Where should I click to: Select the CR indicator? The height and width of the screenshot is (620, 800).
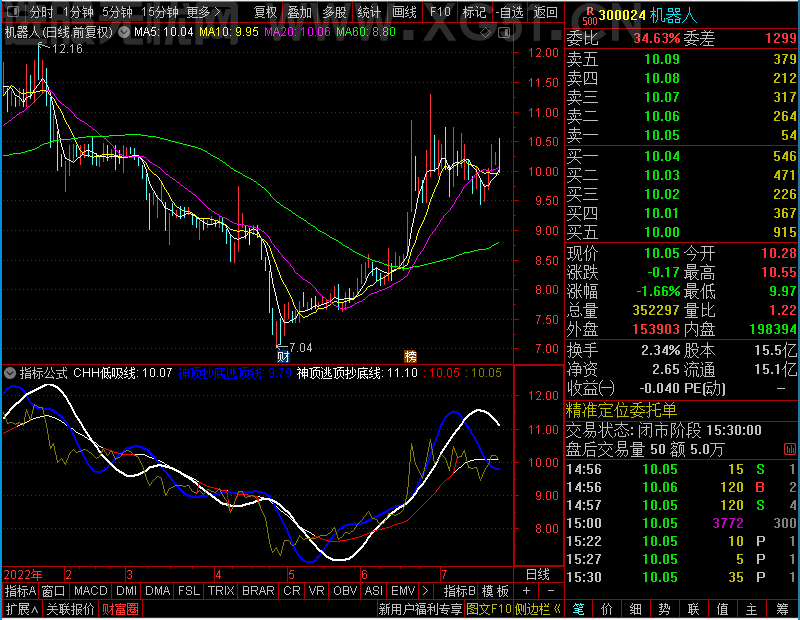pyautogui.click(x=292, y=591)
